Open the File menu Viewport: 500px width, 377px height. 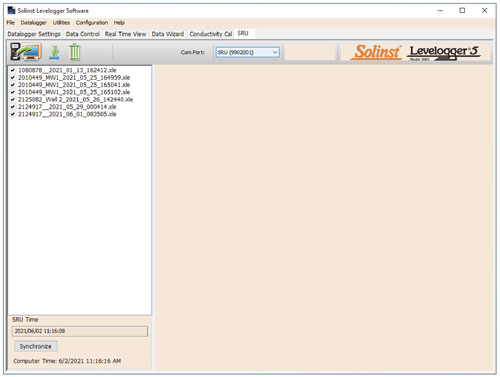11,23
